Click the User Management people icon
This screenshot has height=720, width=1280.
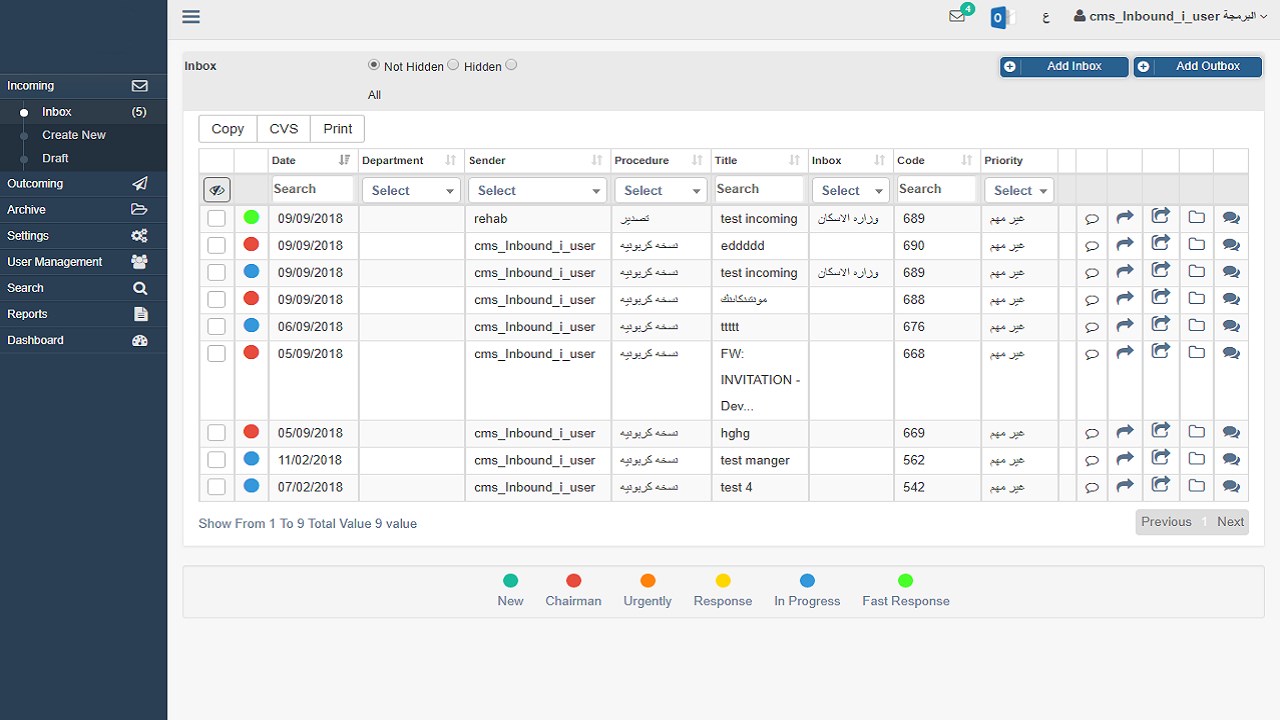140,262
